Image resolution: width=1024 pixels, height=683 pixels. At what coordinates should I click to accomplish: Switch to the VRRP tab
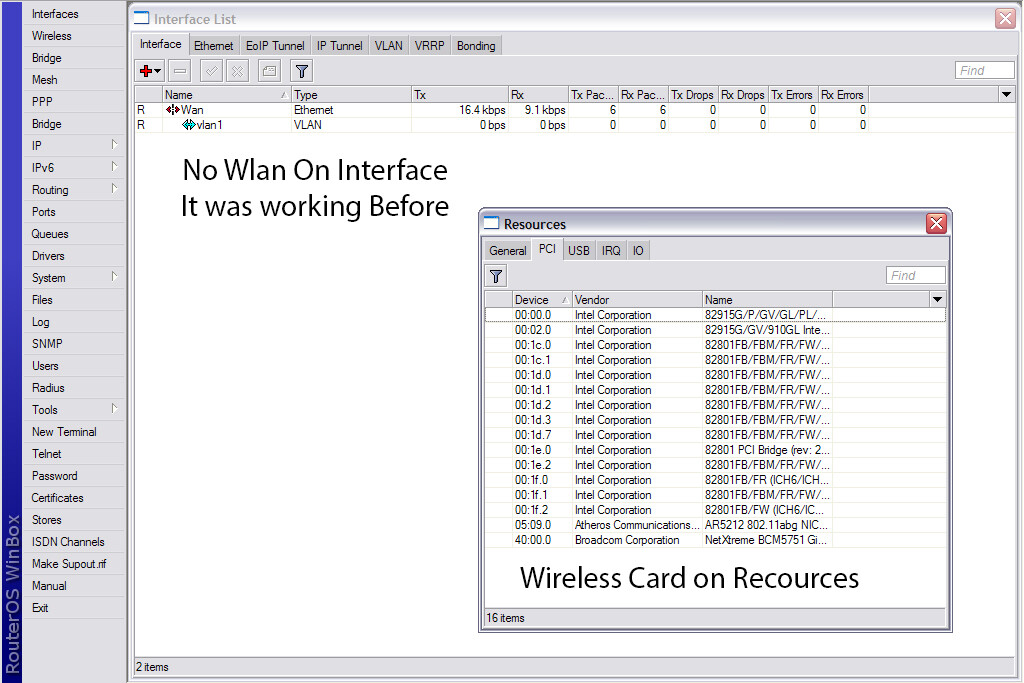[429, 46]
